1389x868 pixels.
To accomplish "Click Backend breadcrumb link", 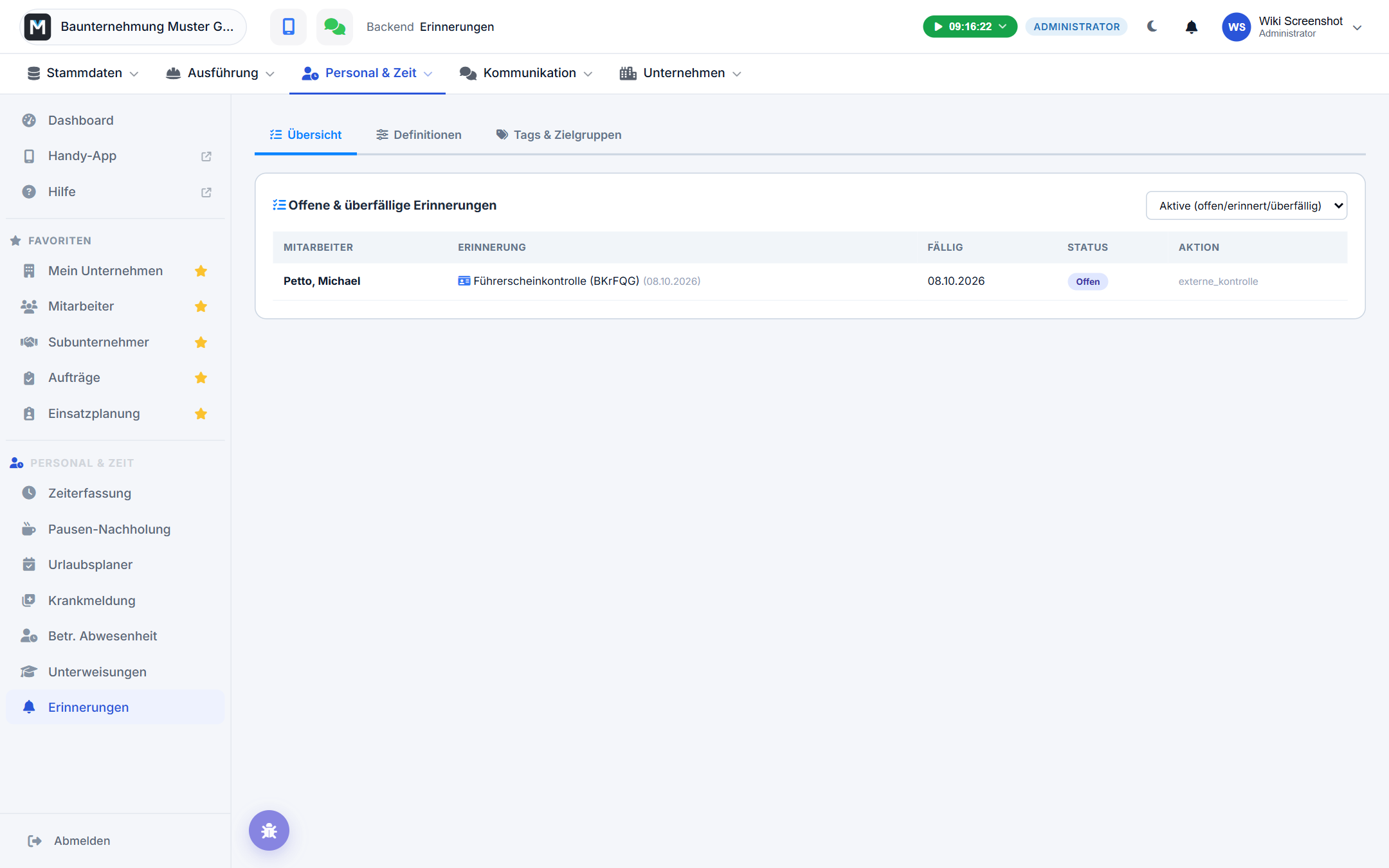I will click(x=390, y=27).
